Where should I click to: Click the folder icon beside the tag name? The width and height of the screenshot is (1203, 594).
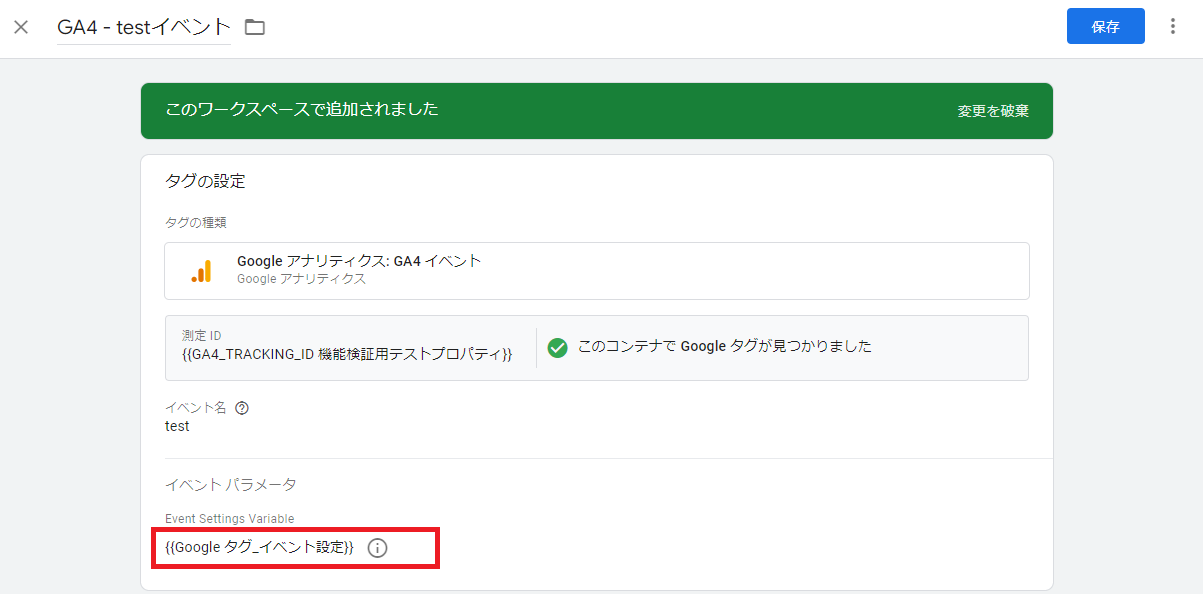pyautogui.click(x=255, y=27)
